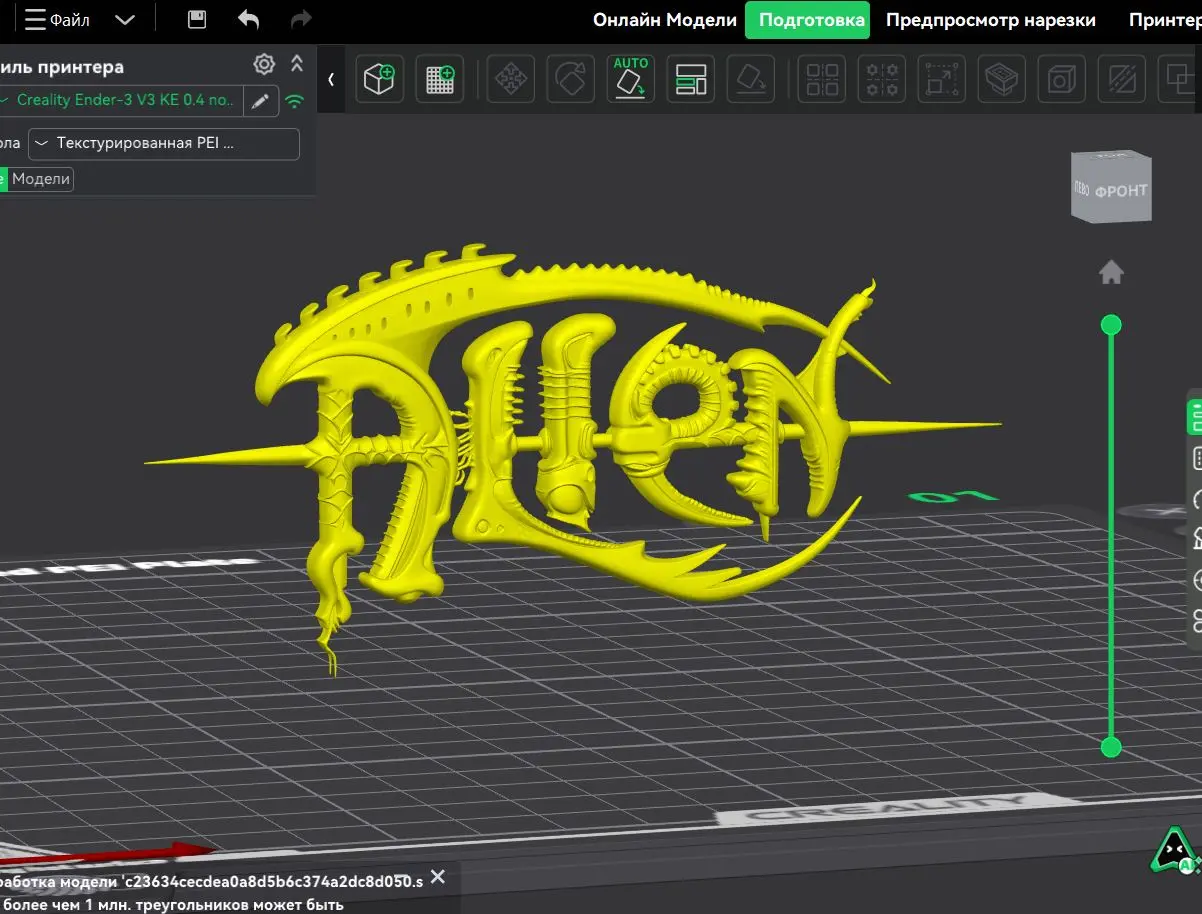Viewport: 1202px width, 914px height.
Task: Edit the printer preset with the pencil
Action: point(260,100)
